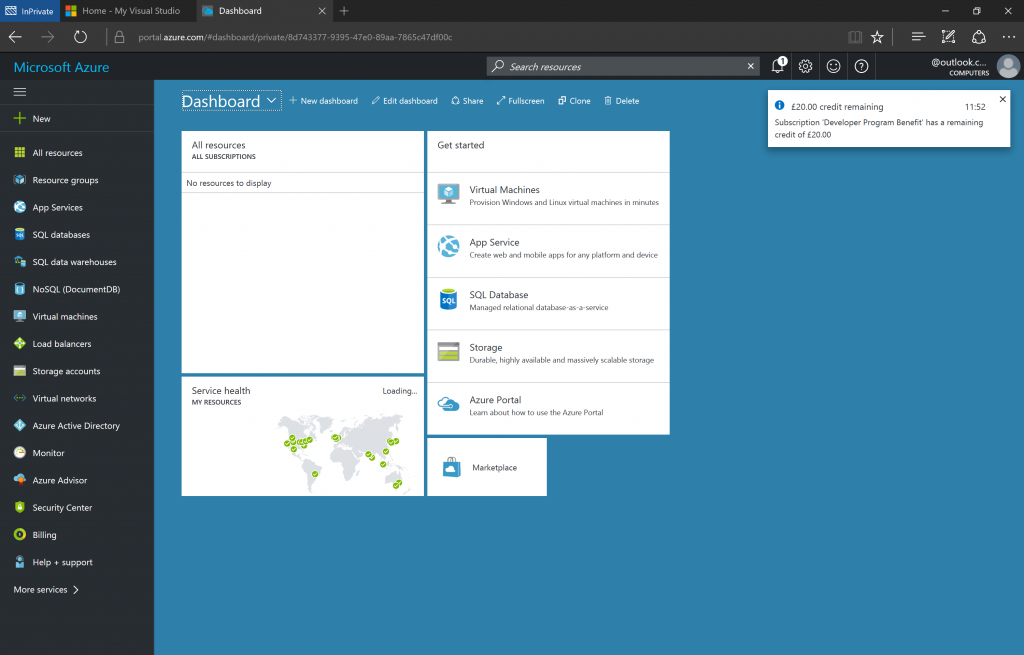Open a new browser tab
1024x655 pixels.
[x=344, y=11]
